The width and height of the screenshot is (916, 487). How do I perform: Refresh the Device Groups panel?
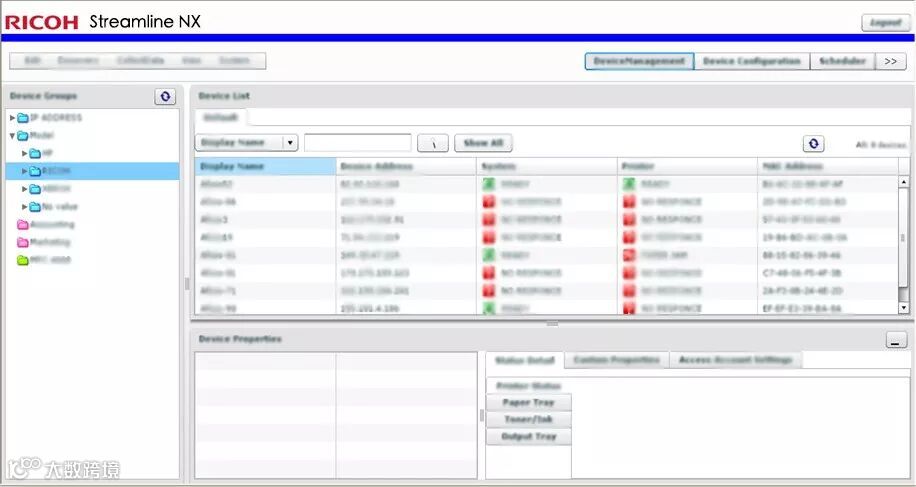(x=165, y=96)
